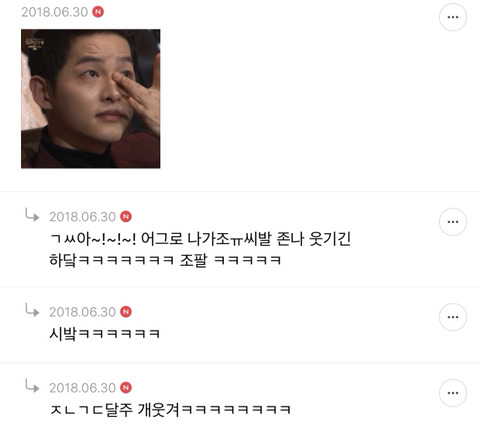The image size is (480, 432).
Task: Click the N badge on the 개웃겨 reply
Action: pyautogui.click(x=126, y=388)
